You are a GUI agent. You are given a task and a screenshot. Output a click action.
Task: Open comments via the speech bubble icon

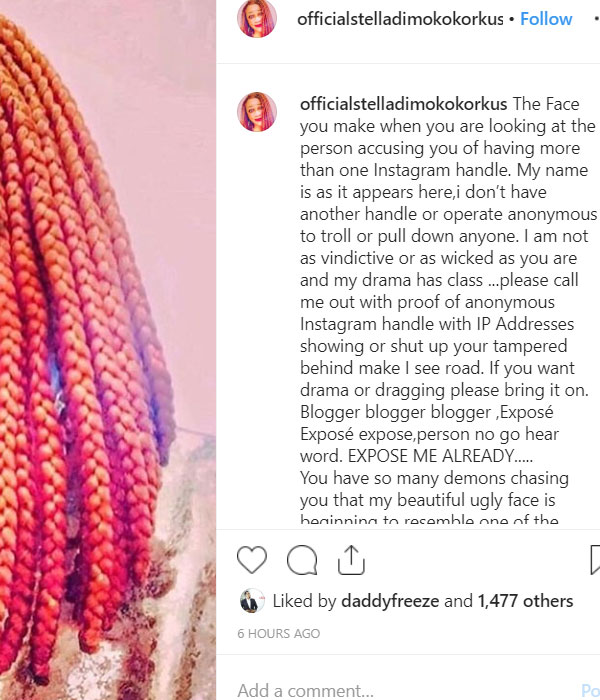tap(302, 559)
